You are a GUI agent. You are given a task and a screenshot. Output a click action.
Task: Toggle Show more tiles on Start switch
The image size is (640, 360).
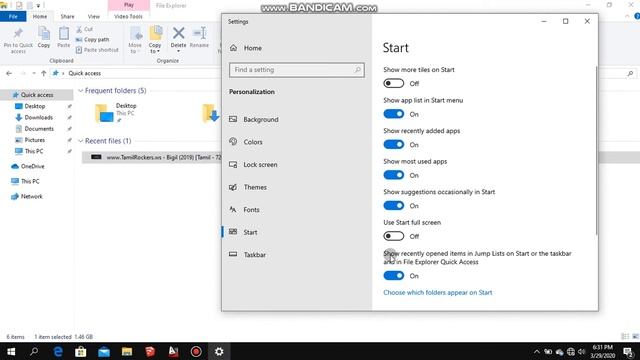(x=393, y=83)
